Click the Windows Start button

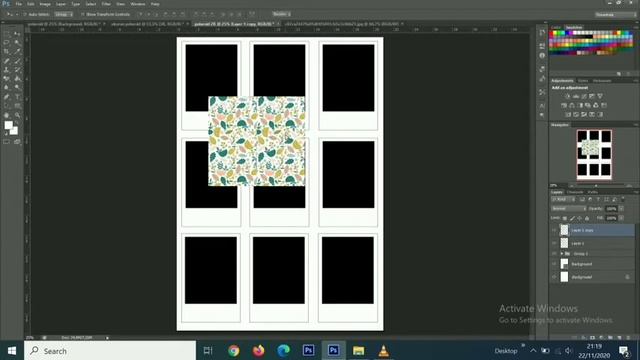point(12,351)
